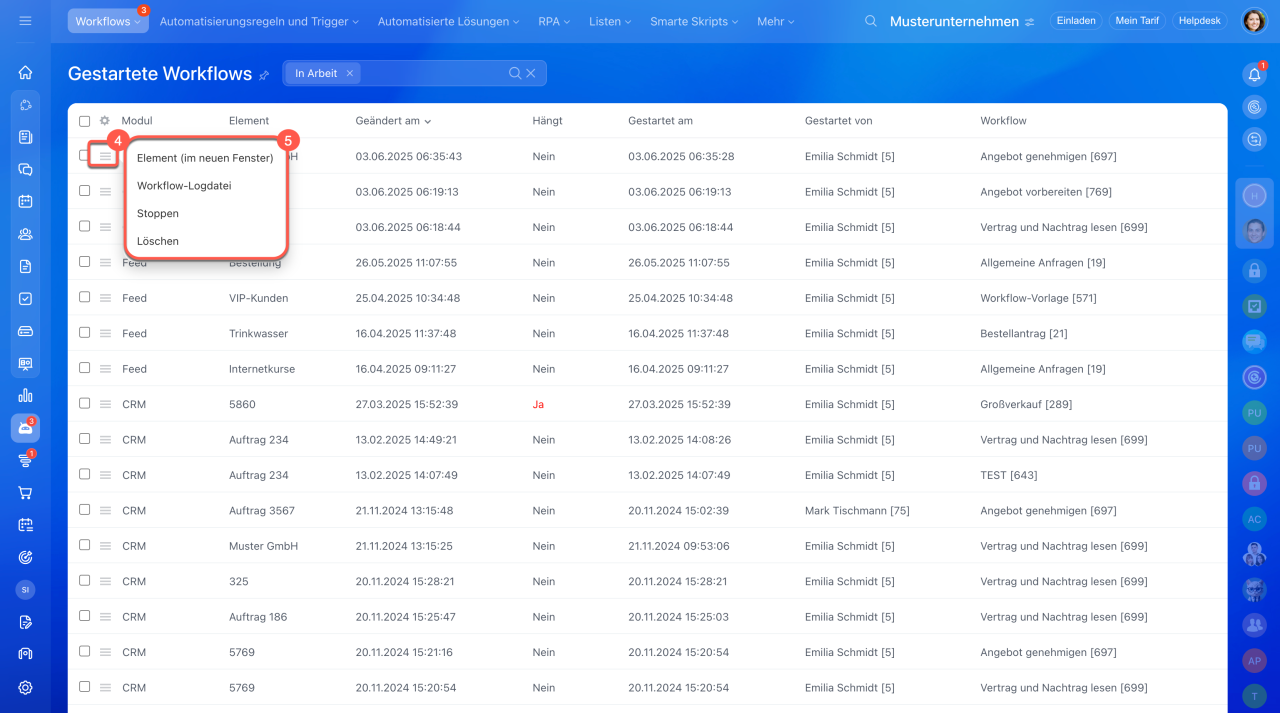Open row actions menu for VIP-Kunden
Viewport: 1280px width, 713px height.
tap(105, 298)
